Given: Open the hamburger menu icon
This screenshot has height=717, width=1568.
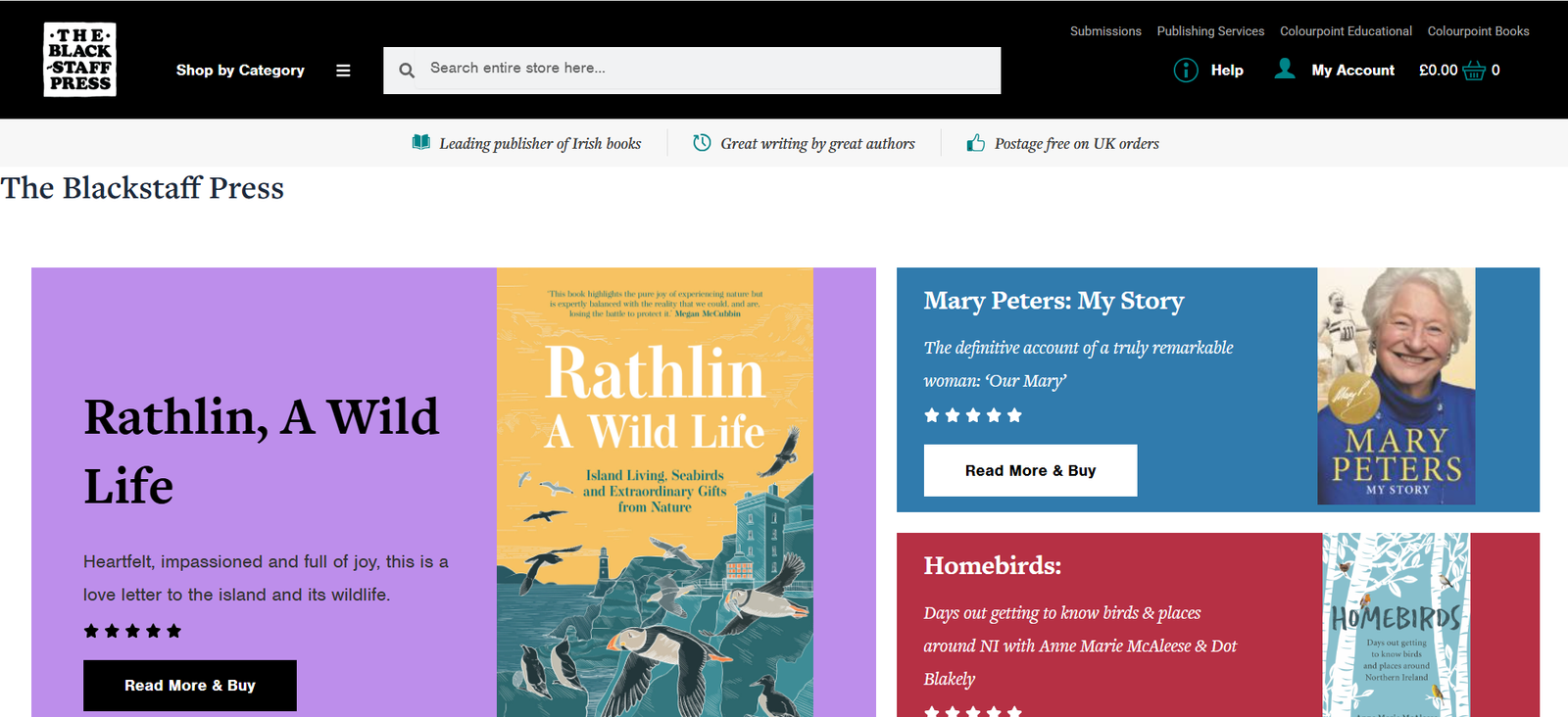Looking at the screenshot, I should (343, 71).
